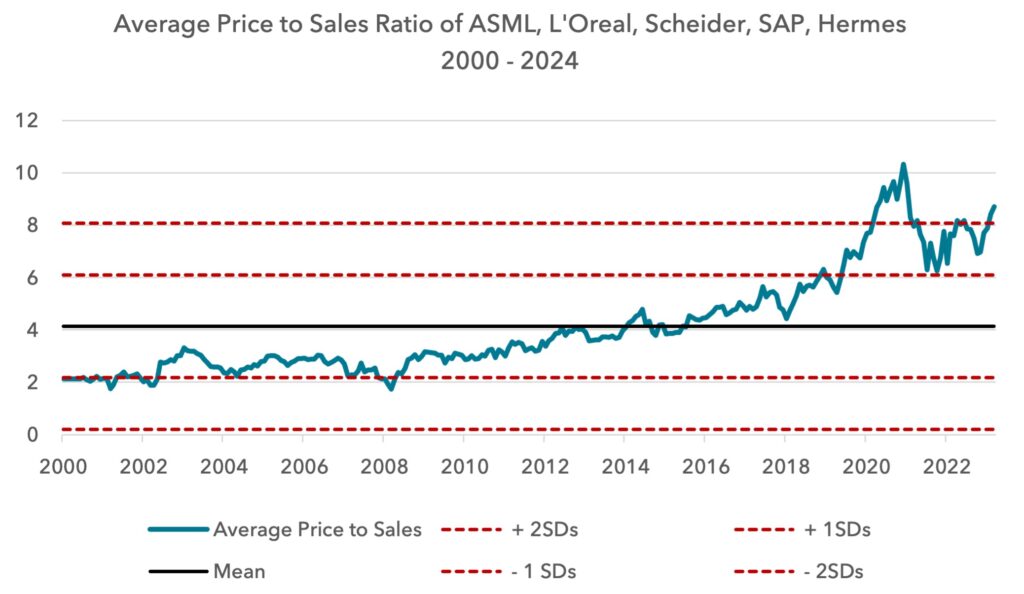Screen dimensions: 1024x594
Task: Click the 2018 x-axis label
Action: 785,467
